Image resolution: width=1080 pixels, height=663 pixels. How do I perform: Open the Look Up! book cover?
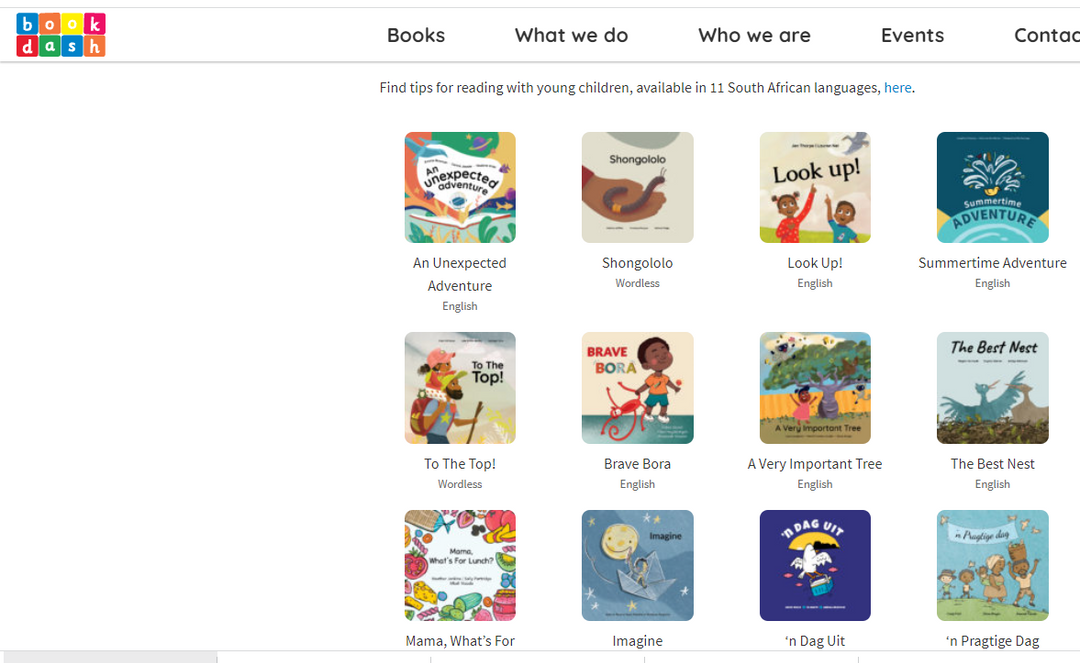pyautogui.click(x=815, y=187)
